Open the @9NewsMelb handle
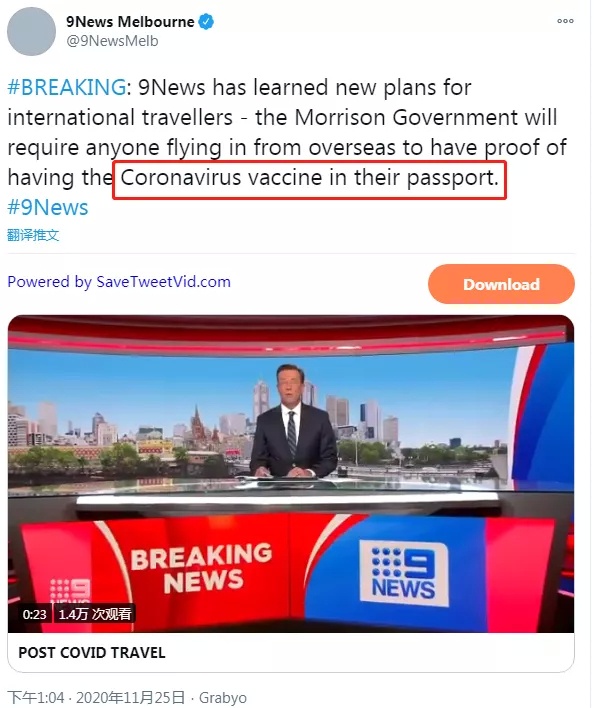Screen dimensions: 594x708 pos(112,41)
